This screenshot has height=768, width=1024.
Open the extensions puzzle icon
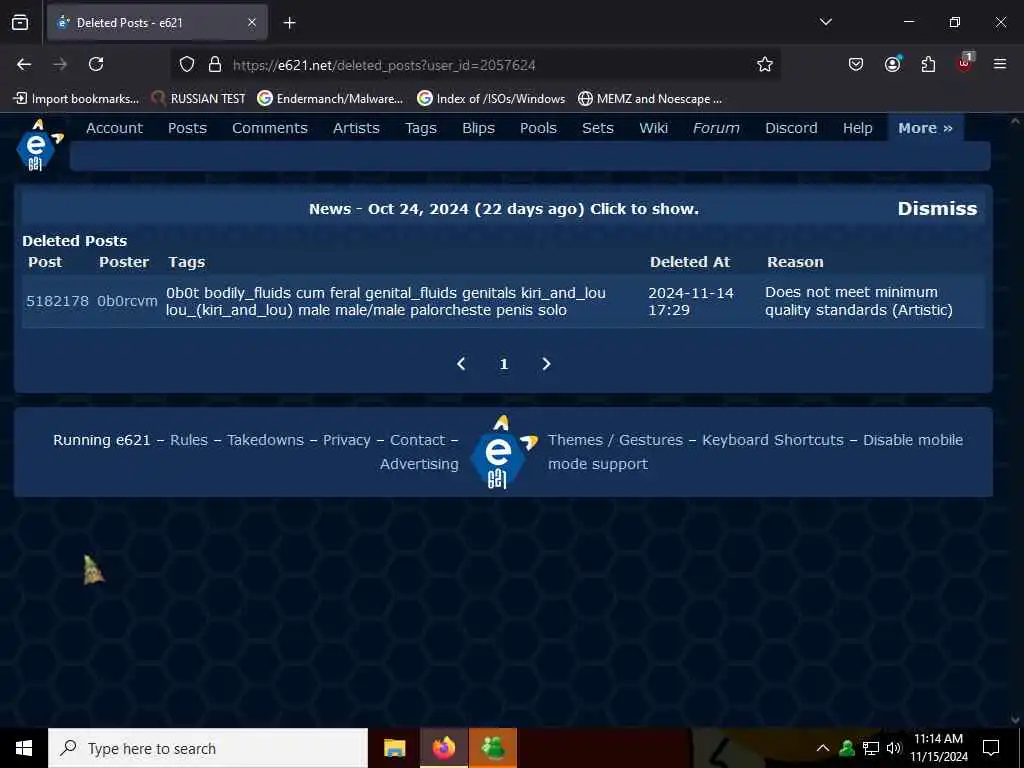[928, 64]
